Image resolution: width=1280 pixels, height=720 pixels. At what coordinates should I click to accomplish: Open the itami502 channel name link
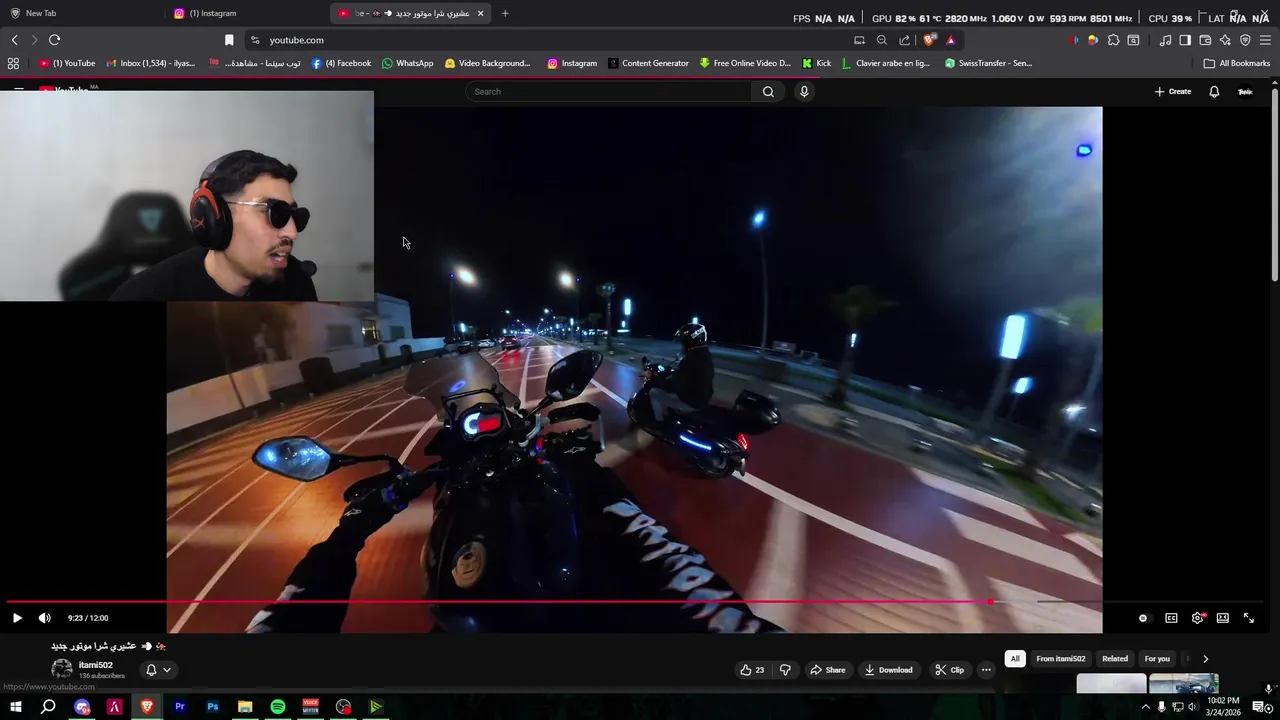click(96, 665)
